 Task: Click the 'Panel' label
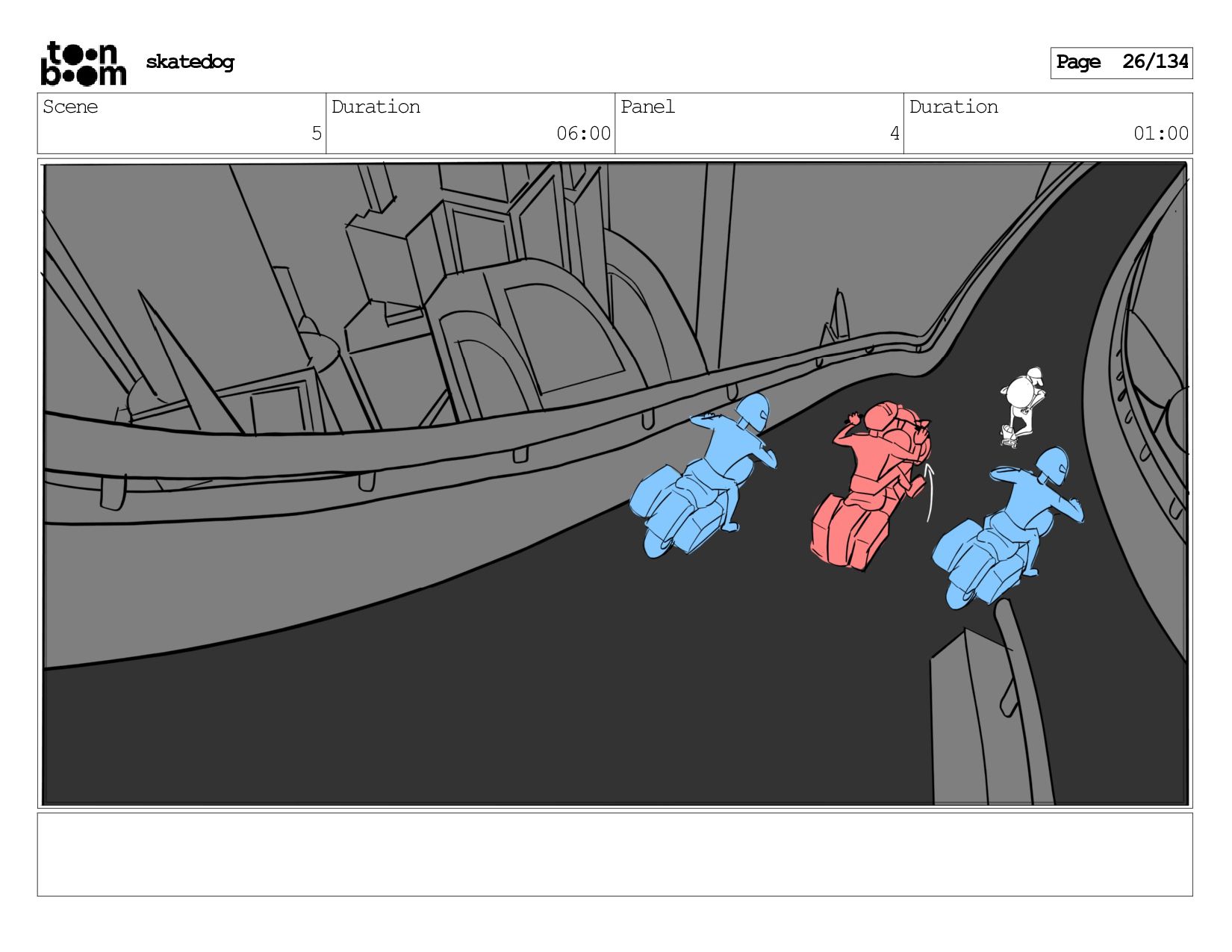tap(647, 107)
